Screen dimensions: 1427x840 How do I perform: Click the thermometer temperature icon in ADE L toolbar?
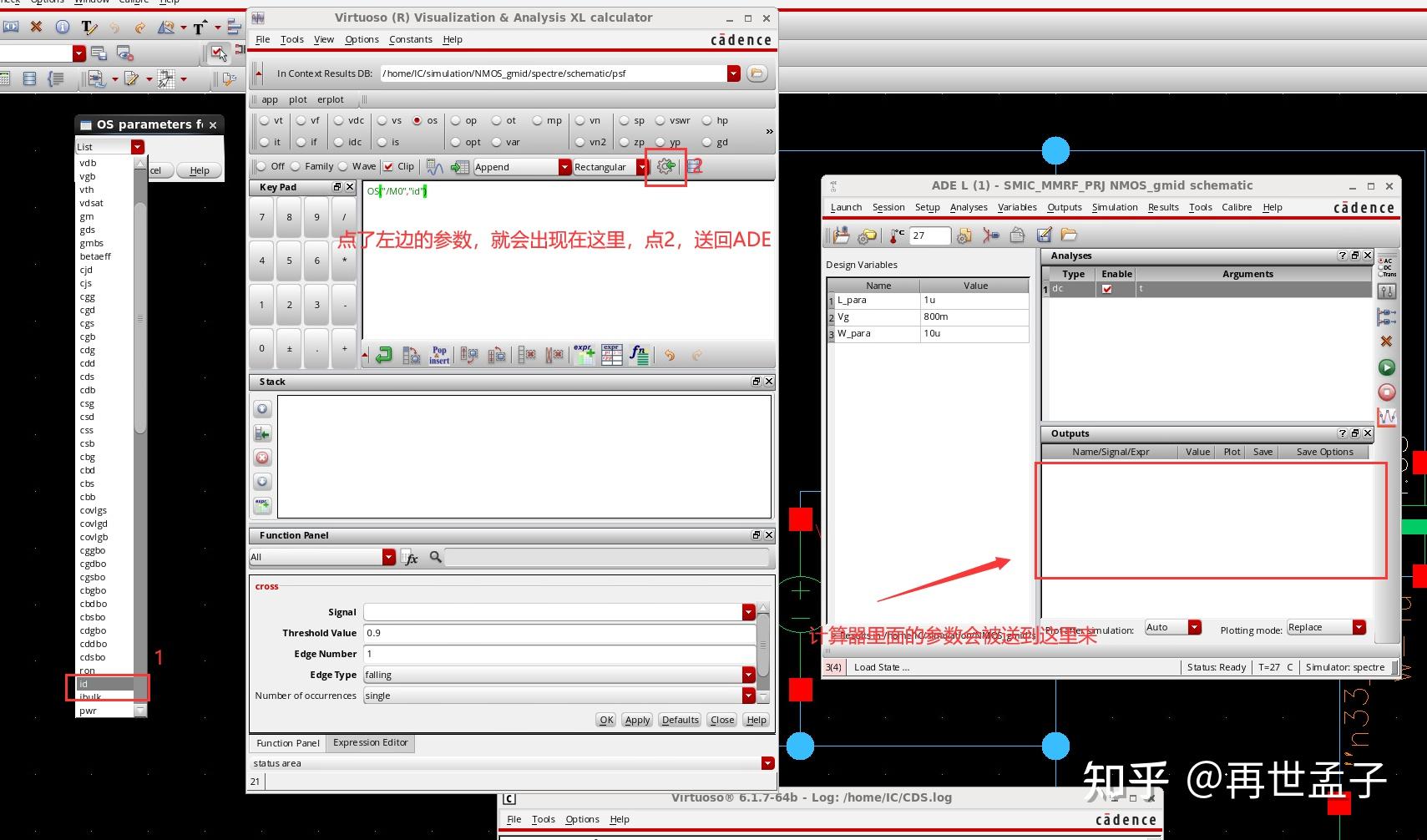895,236
